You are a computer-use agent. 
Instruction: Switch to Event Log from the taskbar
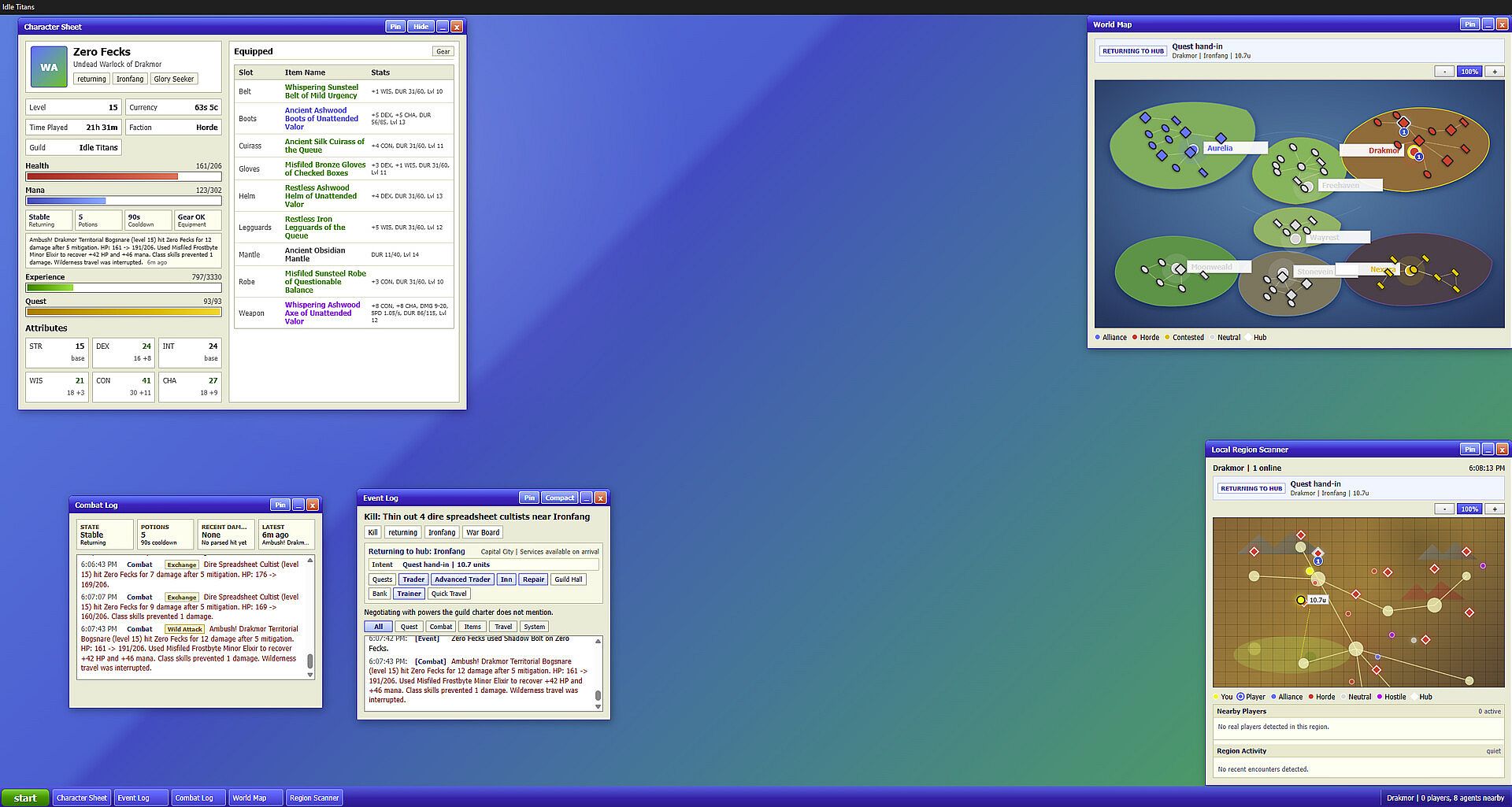142,798
